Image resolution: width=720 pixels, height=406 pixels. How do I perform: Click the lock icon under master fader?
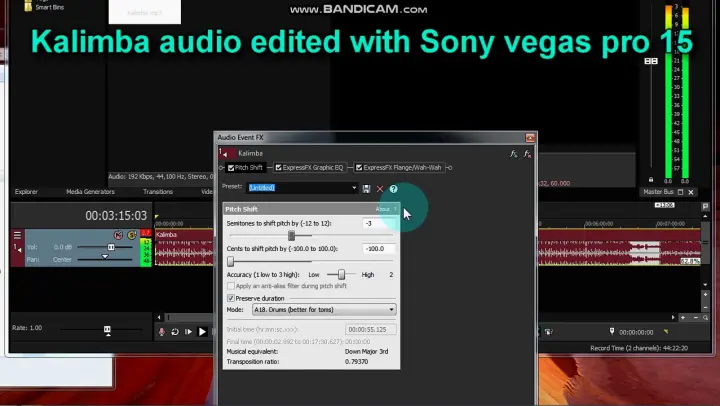pyautogui.click(x=651, y=180)
